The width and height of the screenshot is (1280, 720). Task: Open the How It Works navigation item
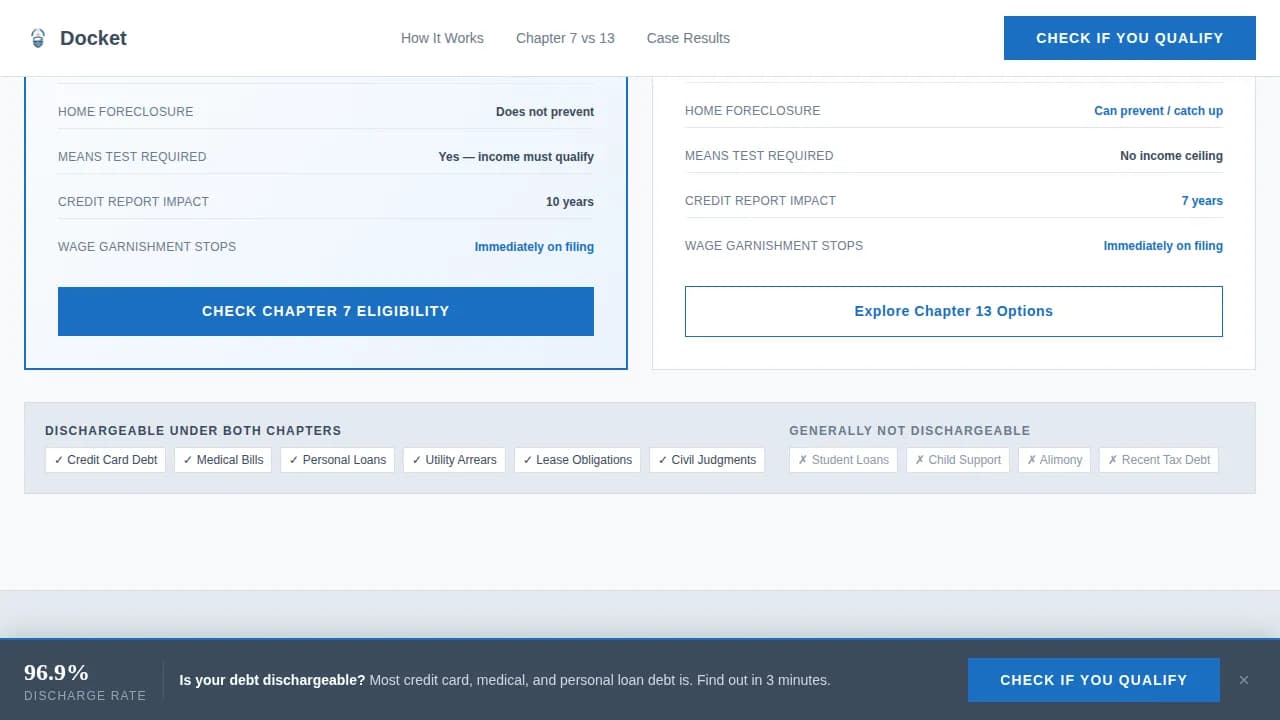coord(442,38)
